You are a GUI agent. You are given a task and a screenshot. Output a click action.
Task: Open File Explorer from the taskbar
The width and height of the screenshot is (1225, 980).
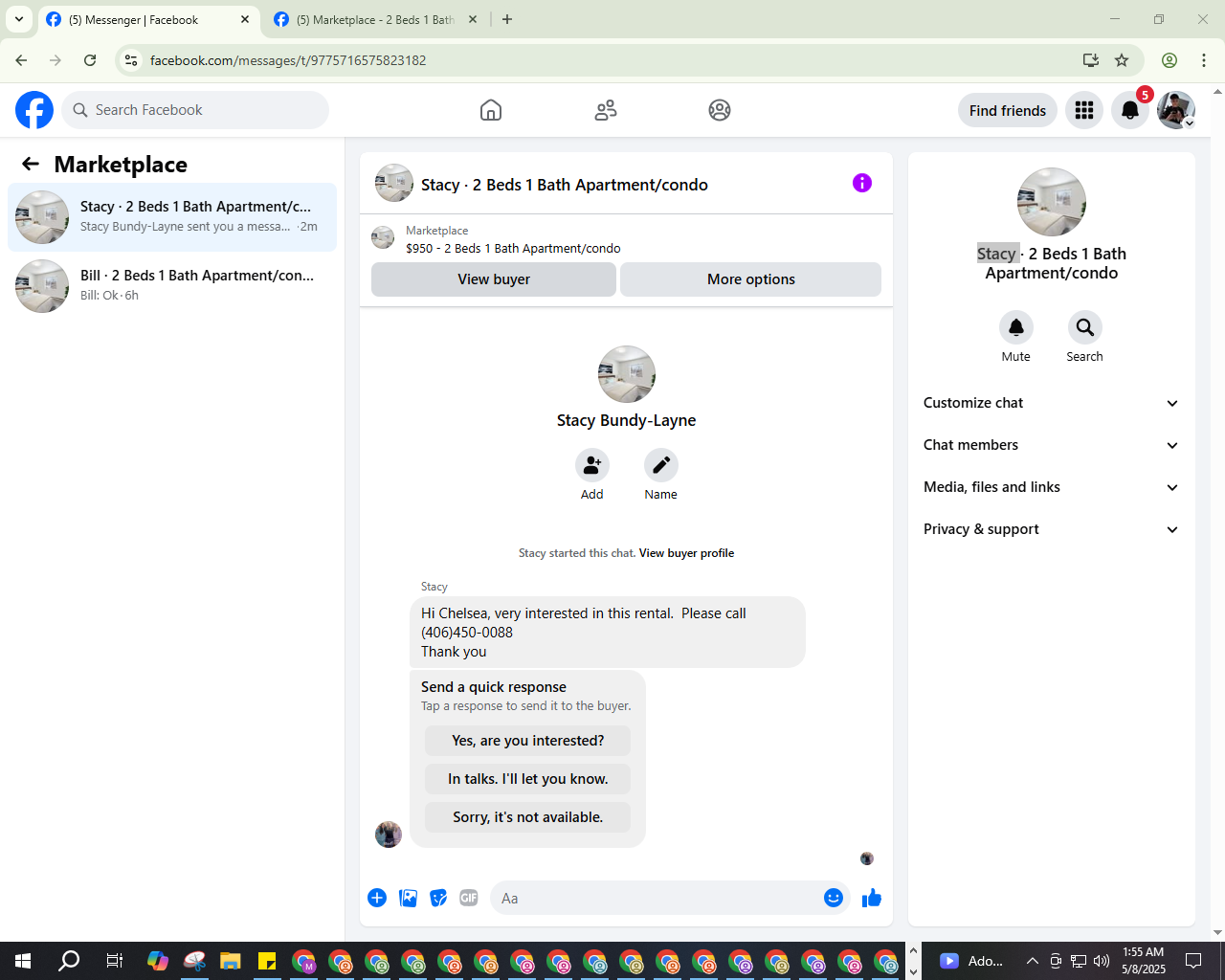(x=230, y=961)
